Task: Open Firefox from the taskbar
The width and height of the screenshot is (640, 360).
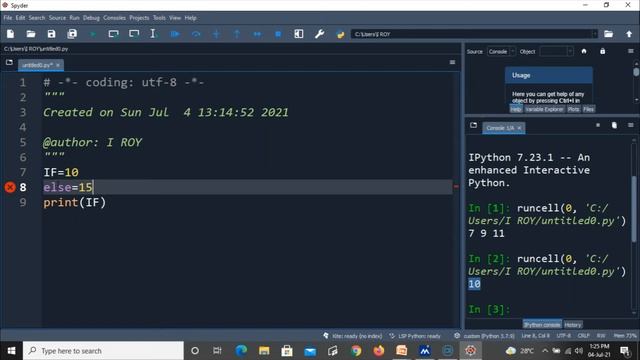Action: click(379, 351)
